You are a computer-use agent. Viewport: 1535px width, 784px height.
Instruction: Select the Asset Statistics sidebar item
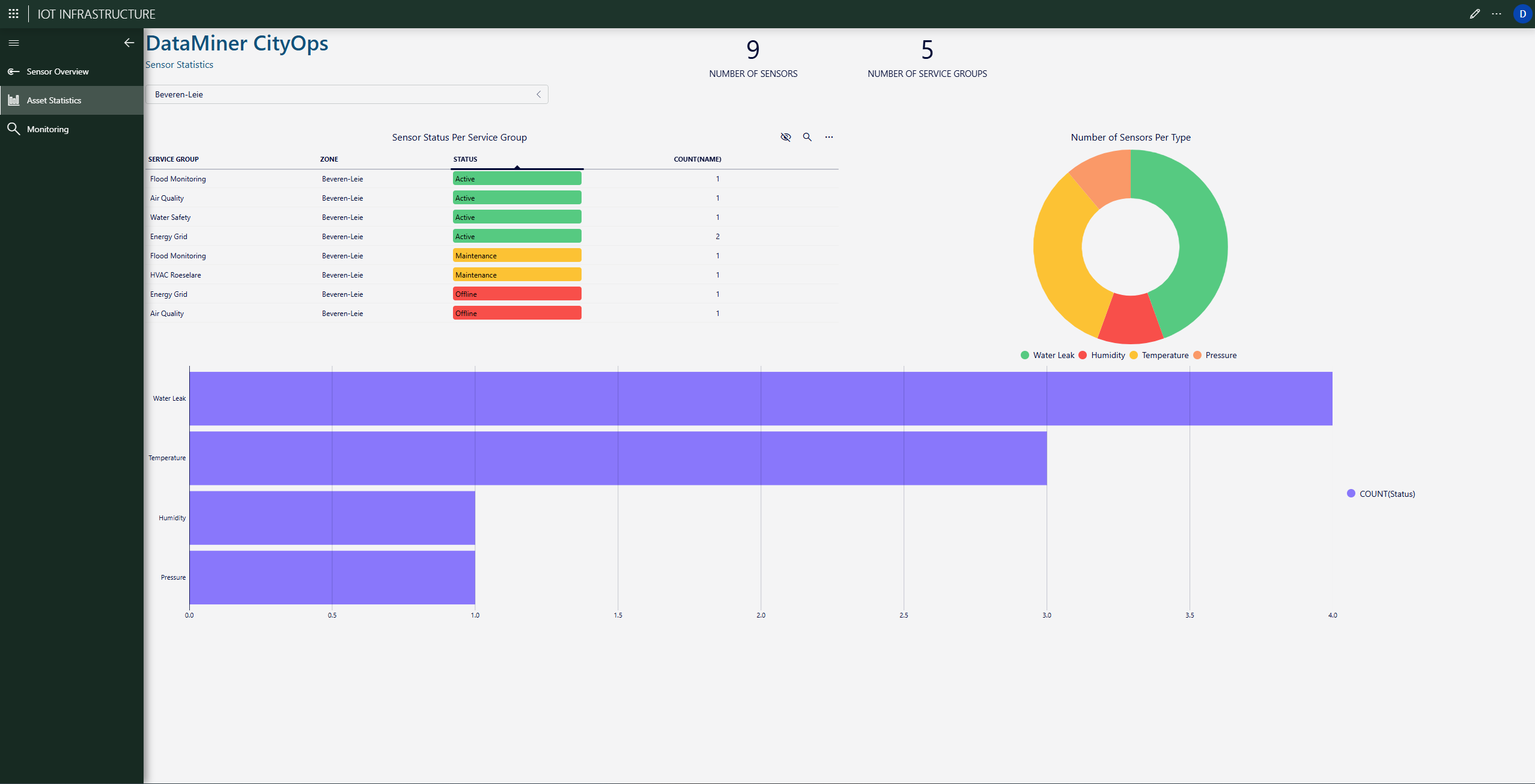pos(53,100)
